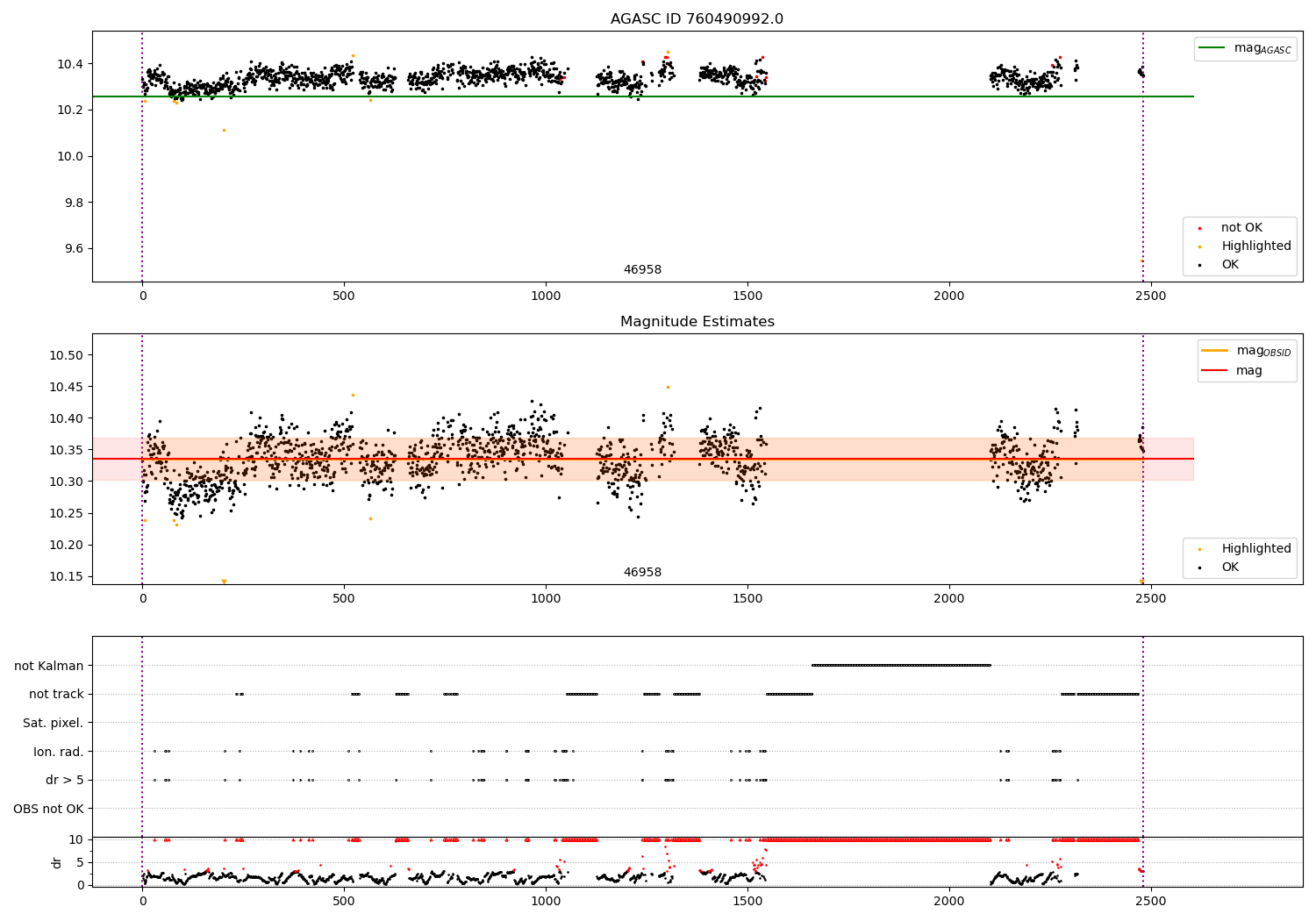This screenshot has height=921, width=1316.
Task: Click the 500 x-axis tick of top plot
Action: click(x=344, y=296)
